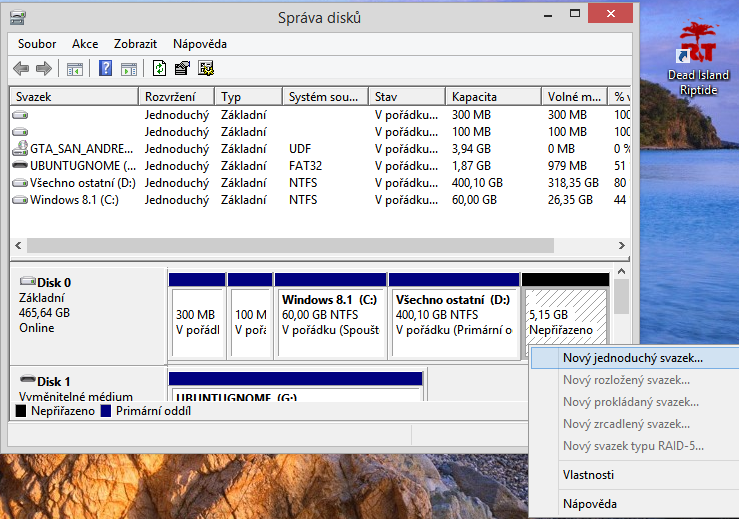This screenshot has width=739, height=519.
Task: Open the Zobrazit menu
Action: tap(135, 44)
